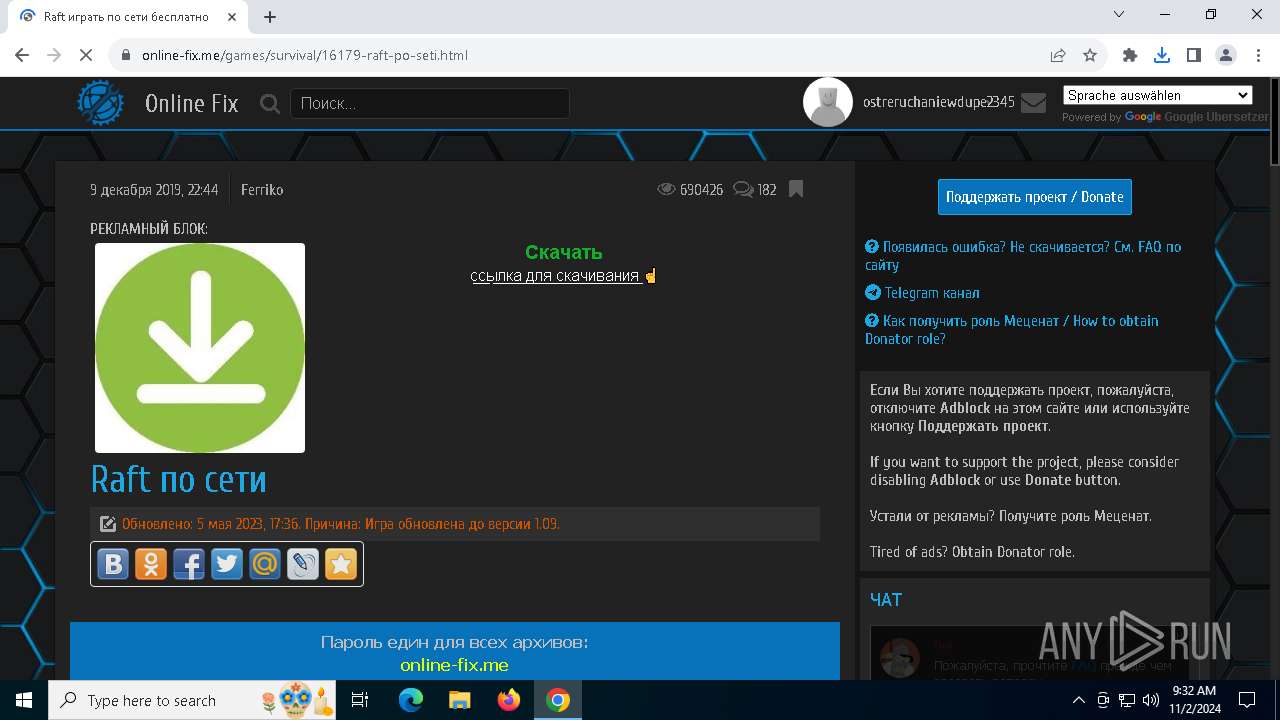Open the author Ferriko link

(262, 189)
